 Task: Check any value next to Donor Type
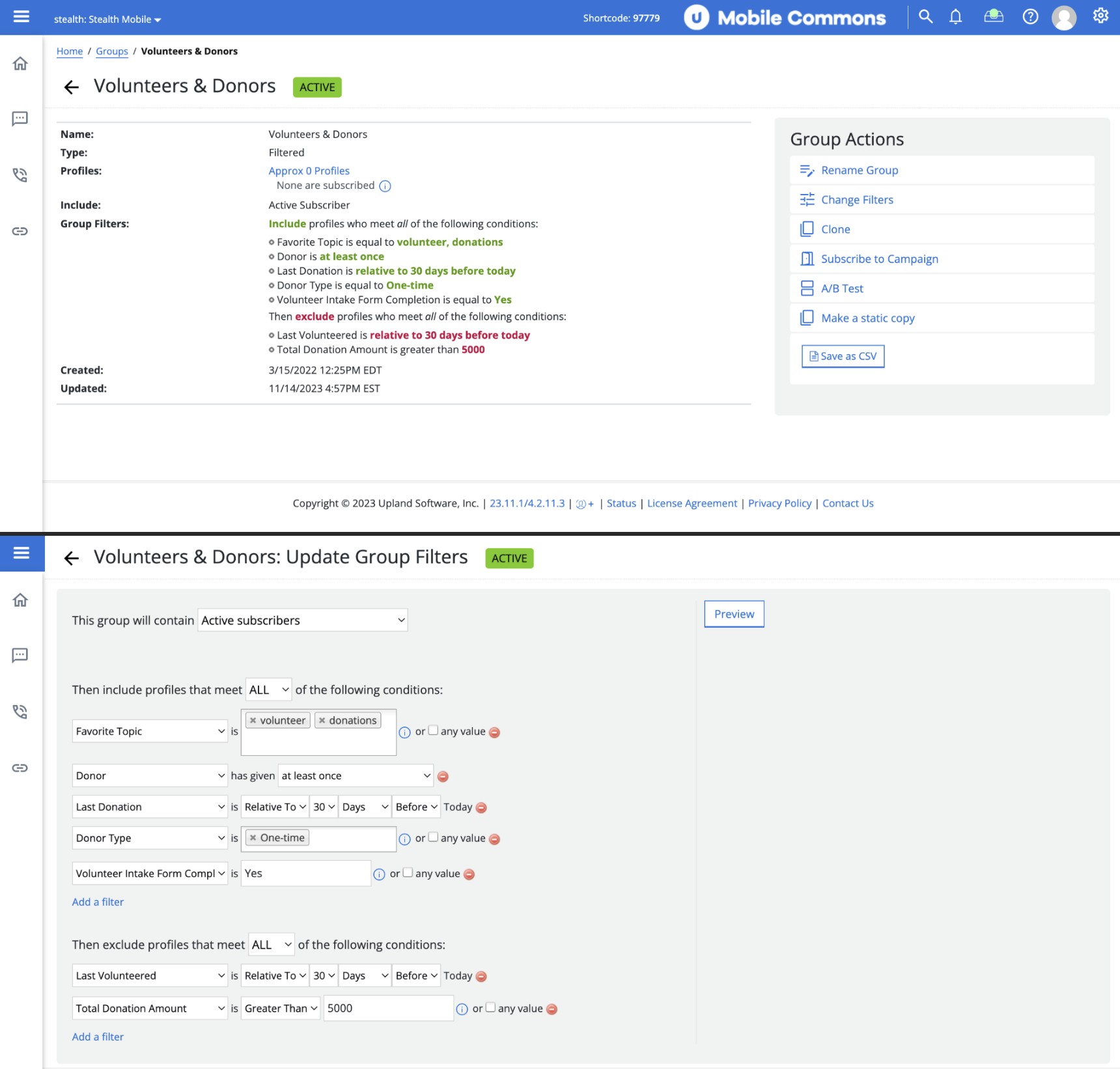[x=434, y=837]
